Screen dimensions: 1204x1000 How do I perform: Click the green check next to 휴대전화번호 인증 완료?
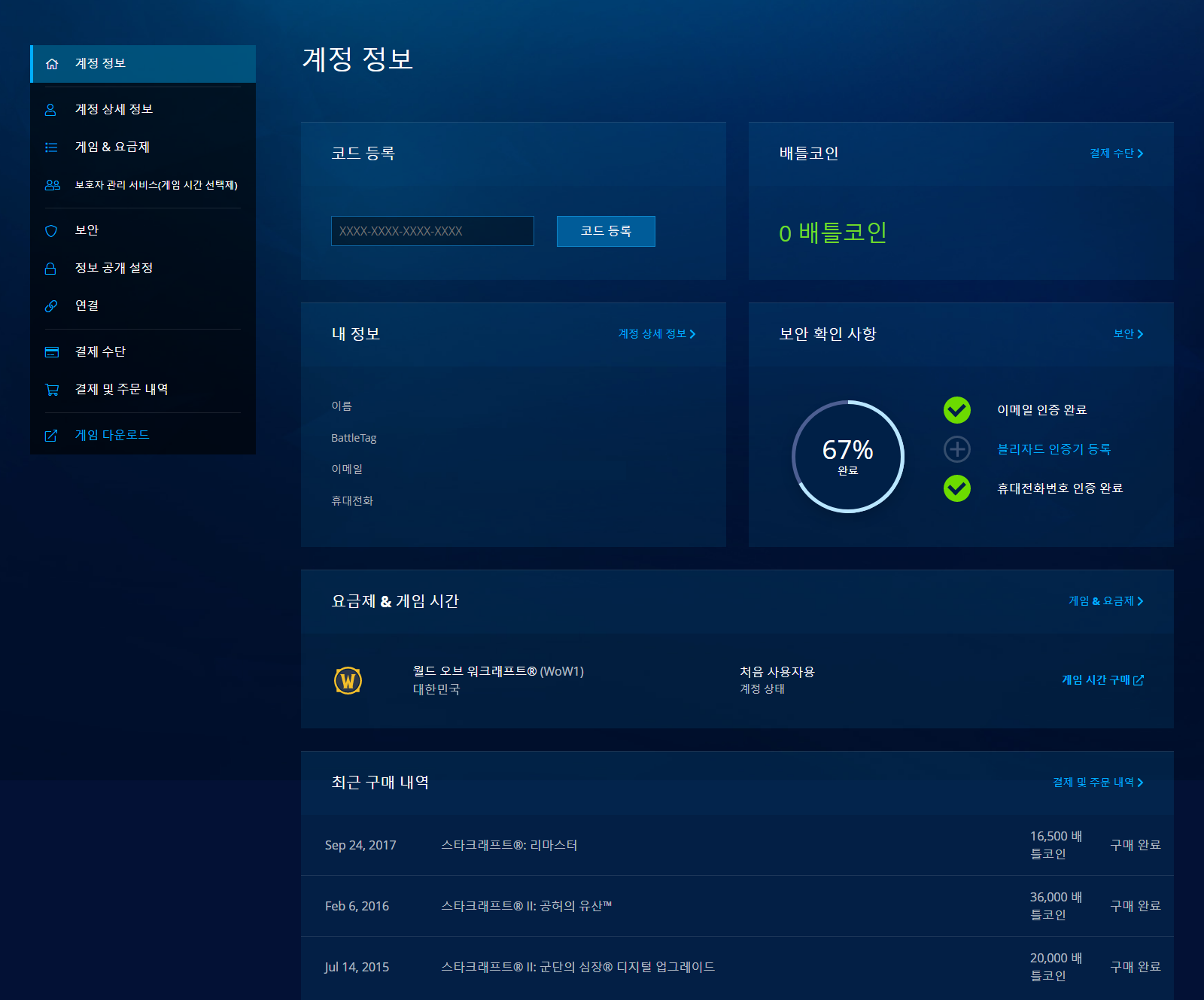957,488
